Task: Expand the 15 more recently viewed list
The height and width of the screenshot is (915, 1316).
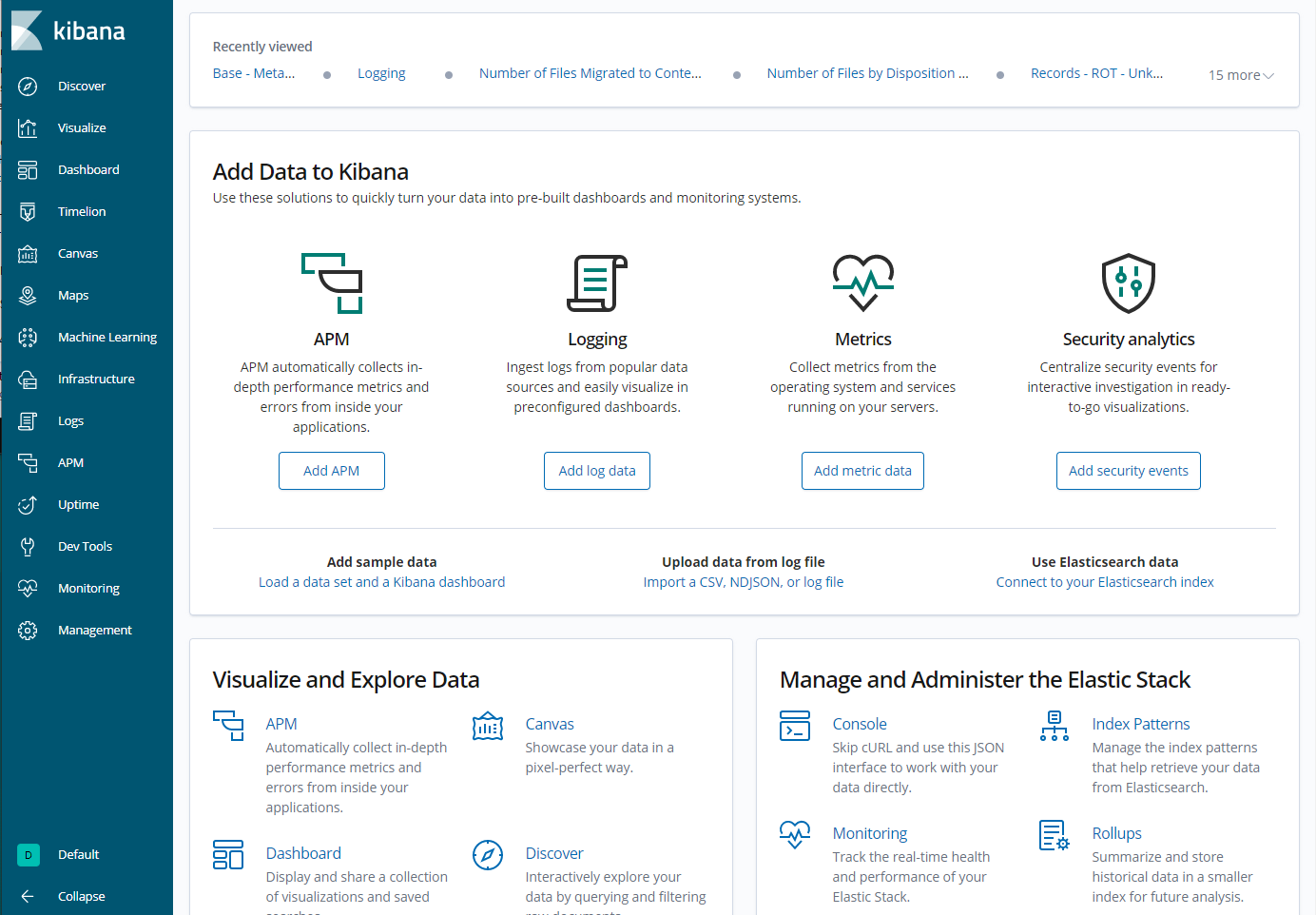Action: [x=1240, y=75]
